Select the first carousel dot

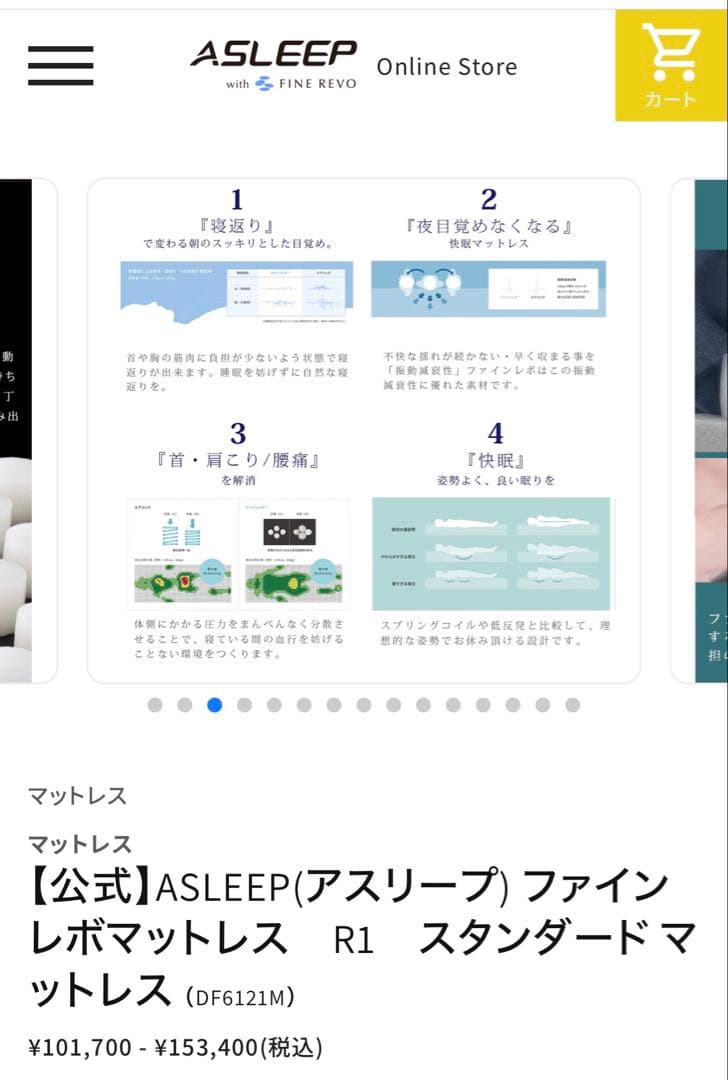pos(155,705)
